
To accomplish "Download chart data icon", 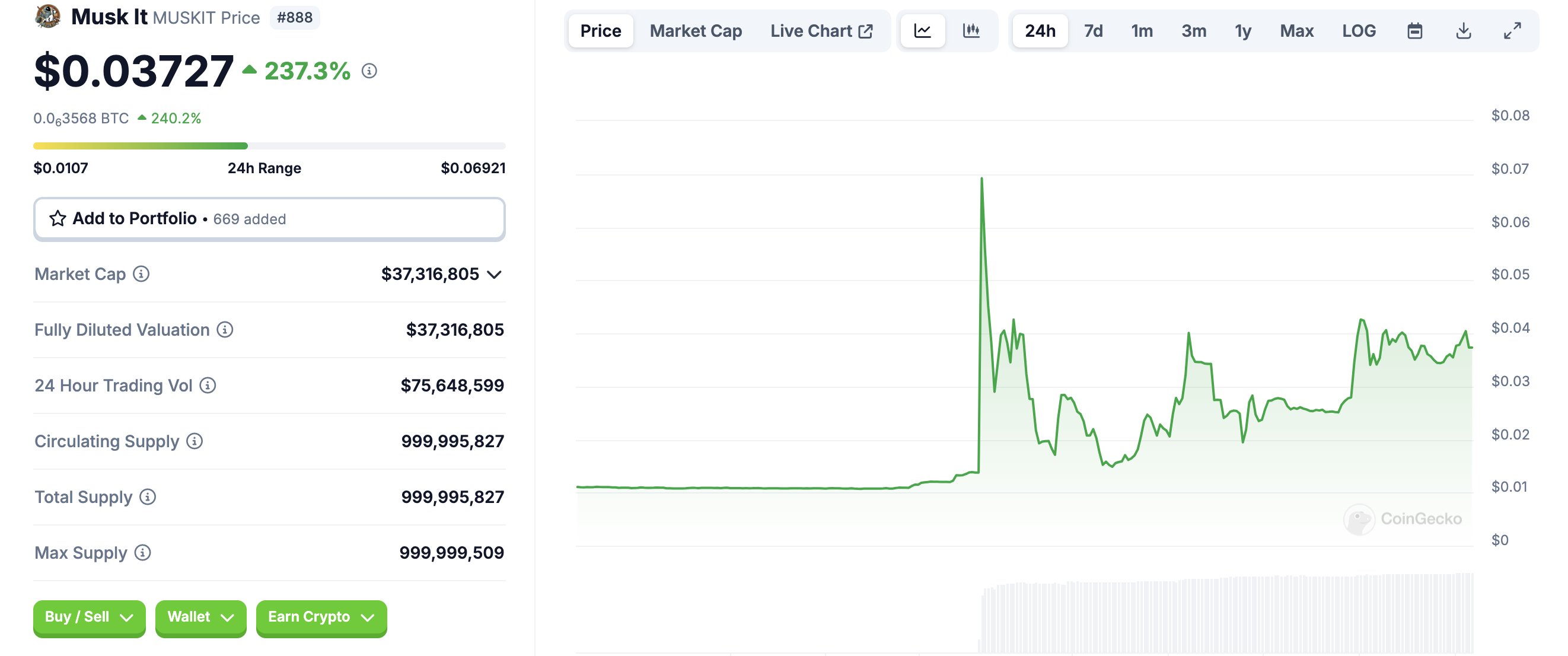I will click(1463, 31).
